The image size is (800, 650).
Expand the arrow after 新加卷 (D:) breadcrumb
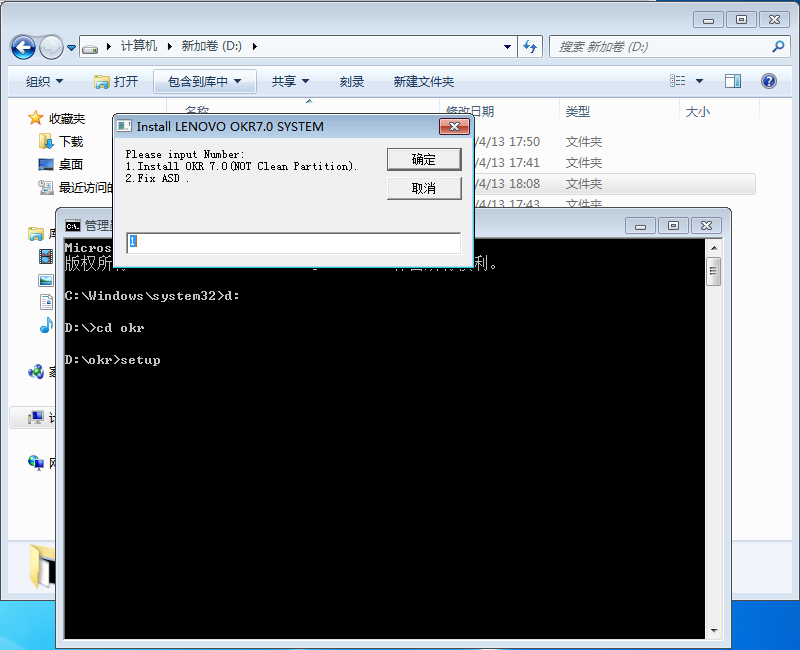click(x=255, y=47)
